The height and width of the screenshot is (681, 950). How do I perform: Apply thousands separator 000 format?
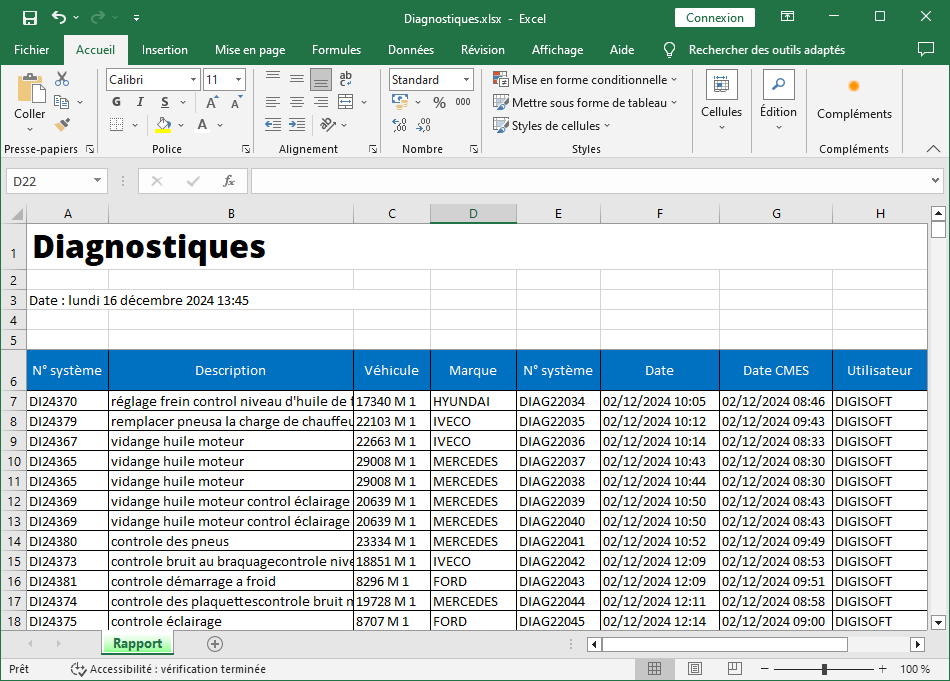(x=463, y=102)
